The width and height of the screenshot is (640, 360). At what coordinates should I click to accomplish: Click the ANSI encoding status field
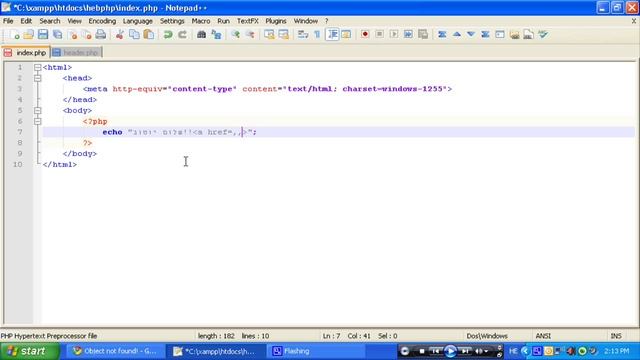pos(543,336)
